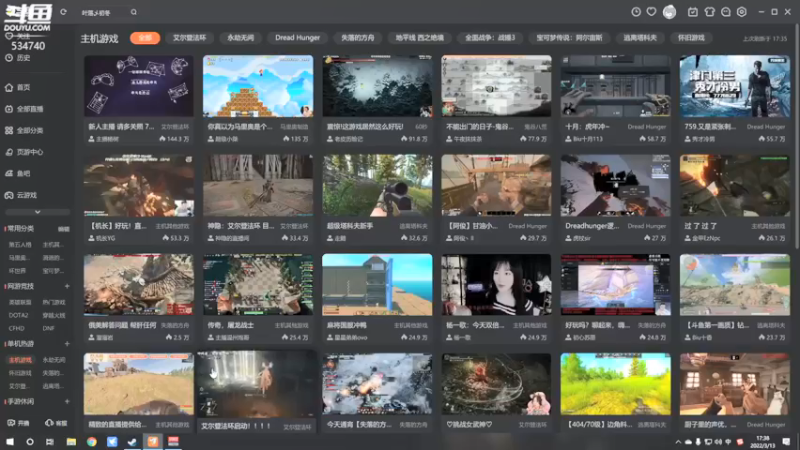Open Steam from the taskbar
The height and width of the screenshot is (450, 800).
[132, 442]
